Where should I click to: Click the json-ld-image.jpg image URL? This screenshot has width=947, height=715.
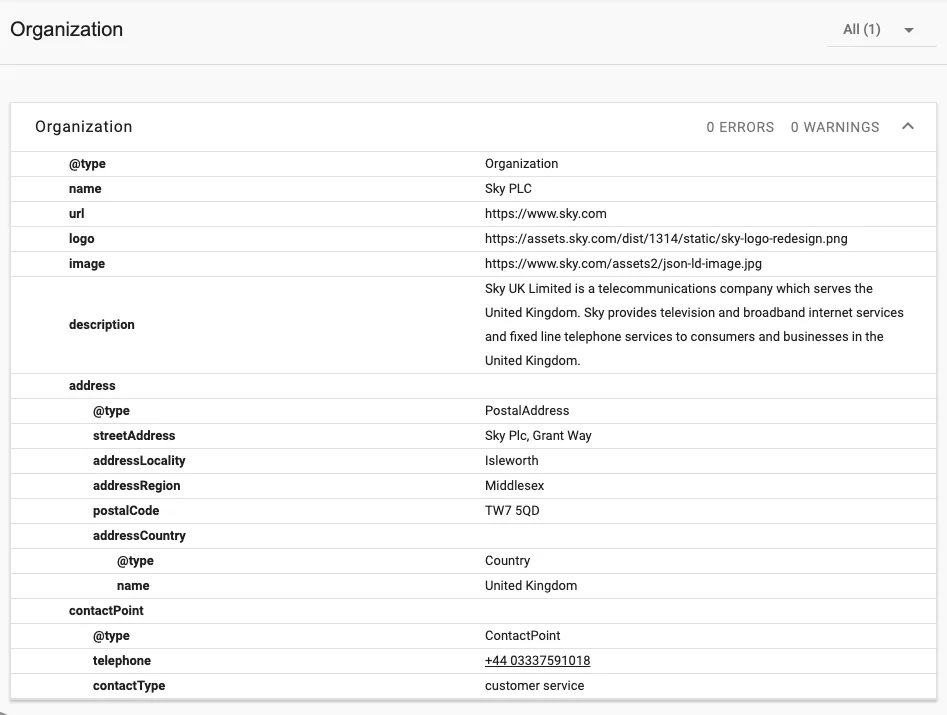623,264
